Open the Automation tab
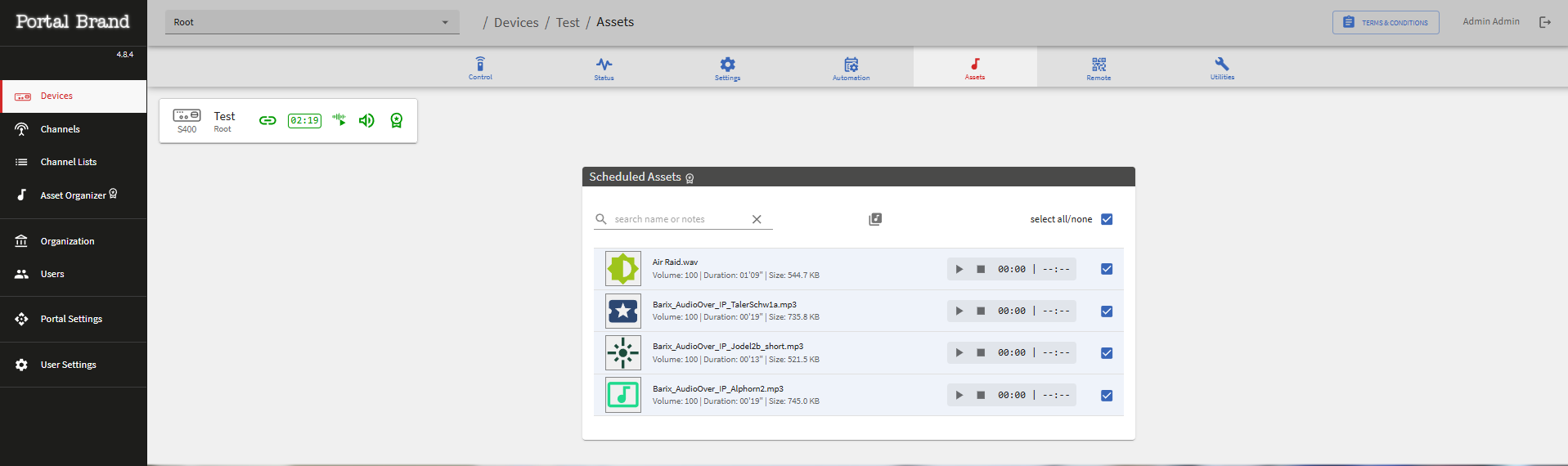The image size is (1568, 466). pos(851,67)
